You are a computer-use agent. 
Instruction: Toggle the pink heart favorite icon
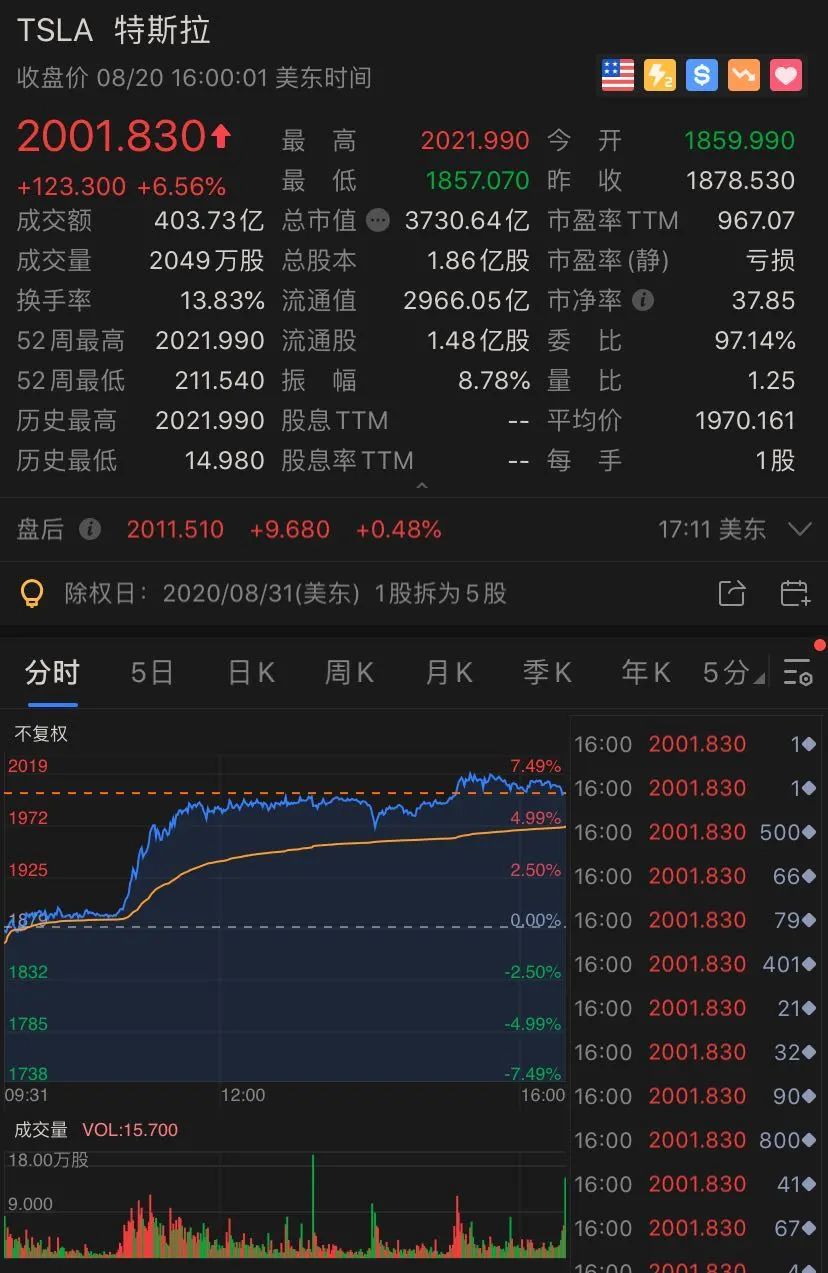786,76
